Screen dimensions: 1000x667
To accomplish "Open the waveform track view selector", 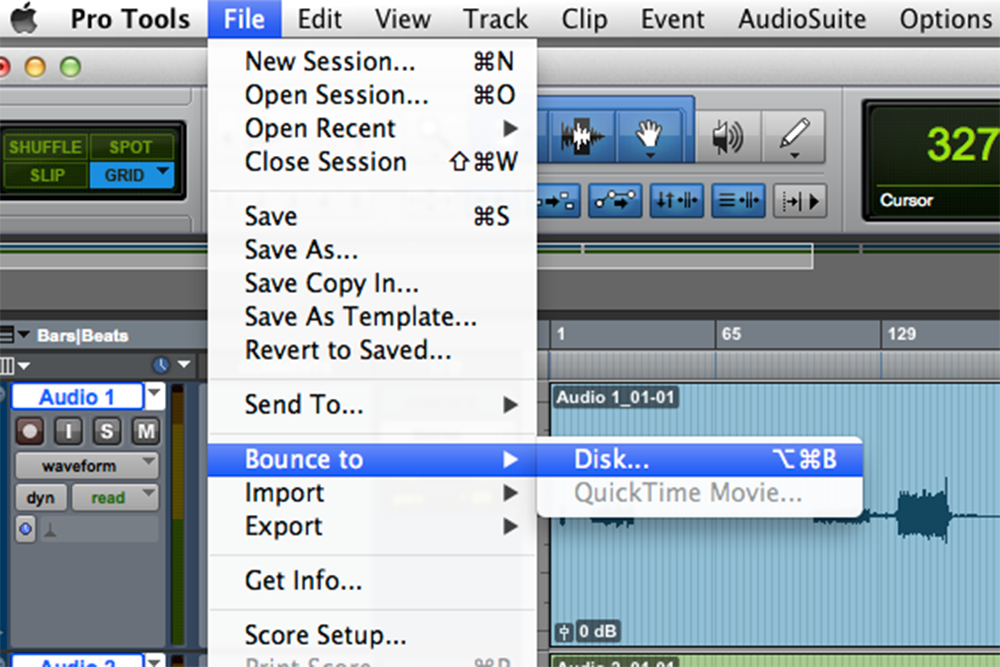I will pyautogui.click(x=87, y=466).
